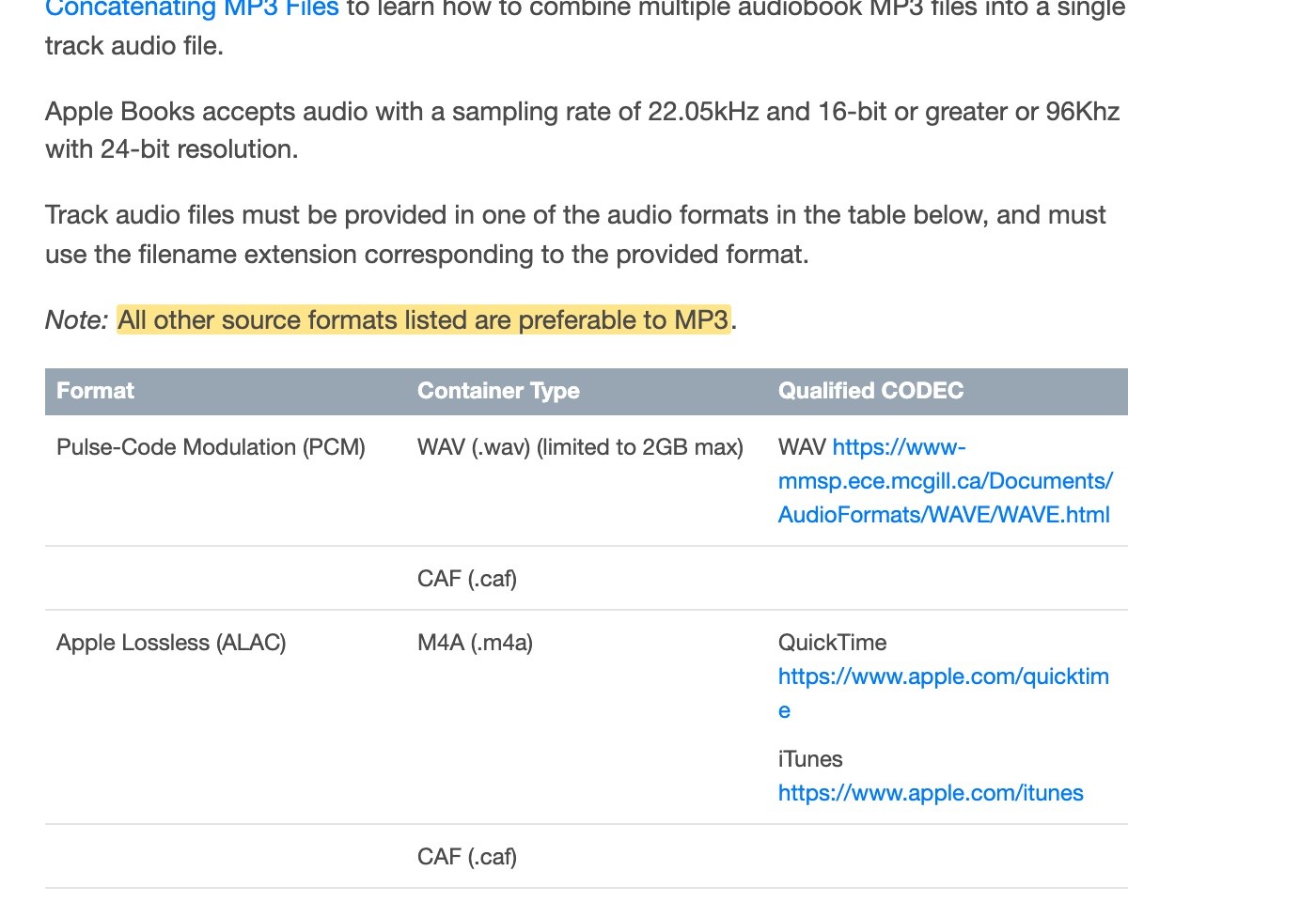The height and width of the screenshot is (902, 1316).
Task: Visit the apple.com/quicktime link
Action: [944, 693]
